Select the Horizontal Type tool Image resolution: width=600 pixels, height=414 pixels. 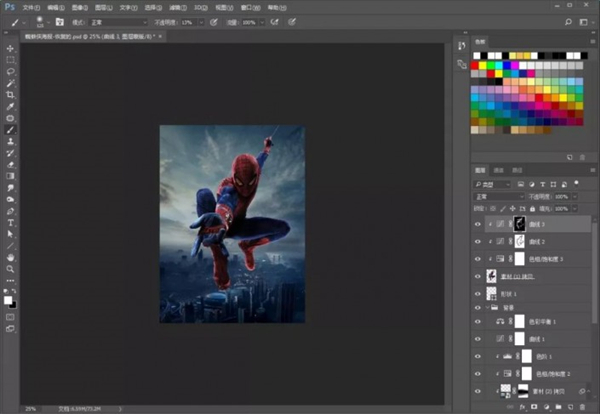pos(11,222)
